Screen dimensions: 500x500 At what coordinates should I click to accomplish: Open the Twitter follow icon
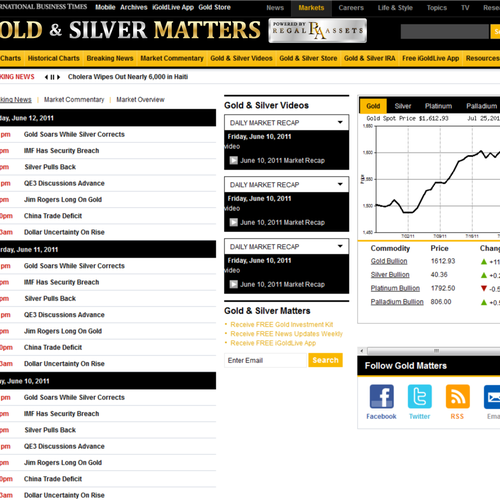pyautogui.click(x=419, y=396)
